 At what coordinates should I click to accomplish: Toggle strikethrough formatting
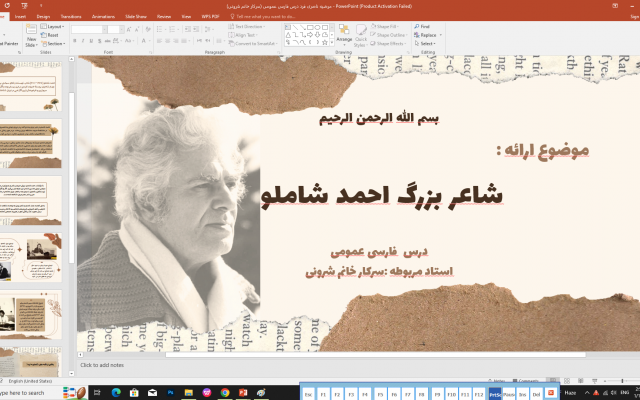[108, 41]
